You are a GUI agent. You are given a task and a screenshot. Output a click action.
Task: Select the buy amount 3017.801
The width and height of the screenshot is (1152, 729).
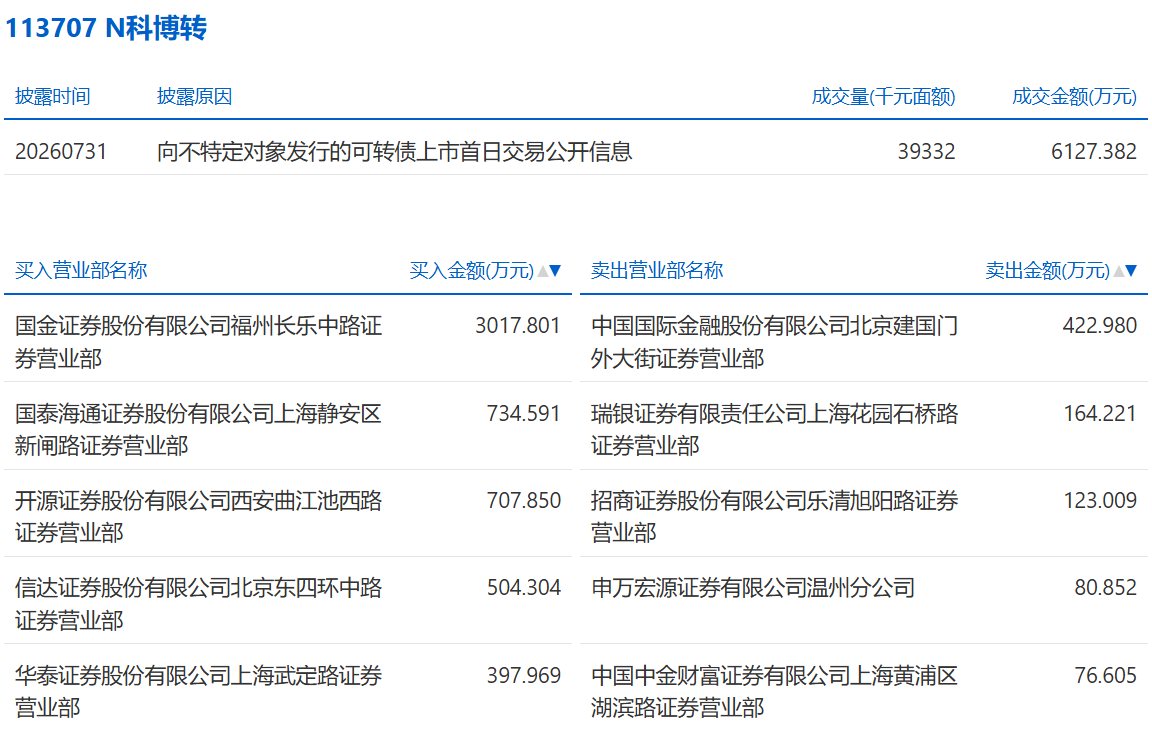[518, 326]
